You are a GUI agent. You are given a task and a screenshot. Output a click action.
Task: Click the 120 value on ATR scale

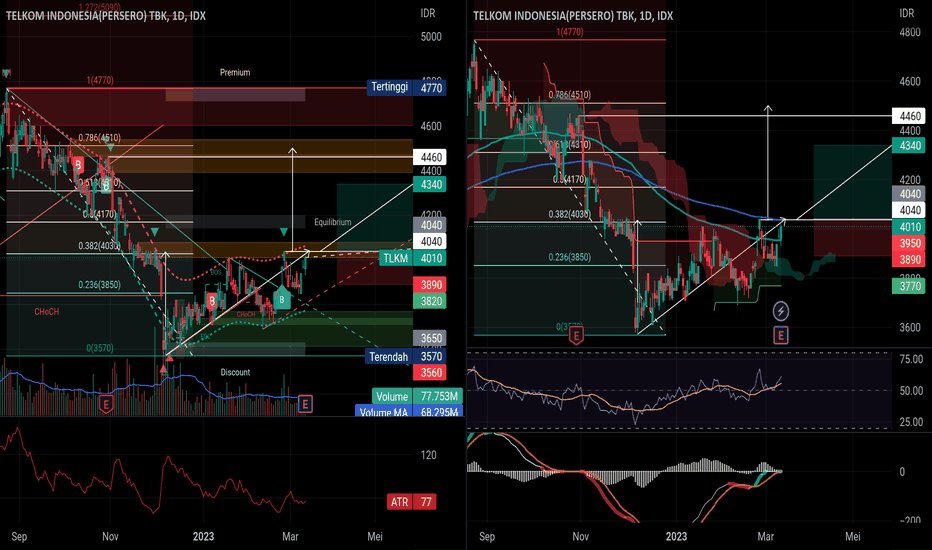(429, 455)
